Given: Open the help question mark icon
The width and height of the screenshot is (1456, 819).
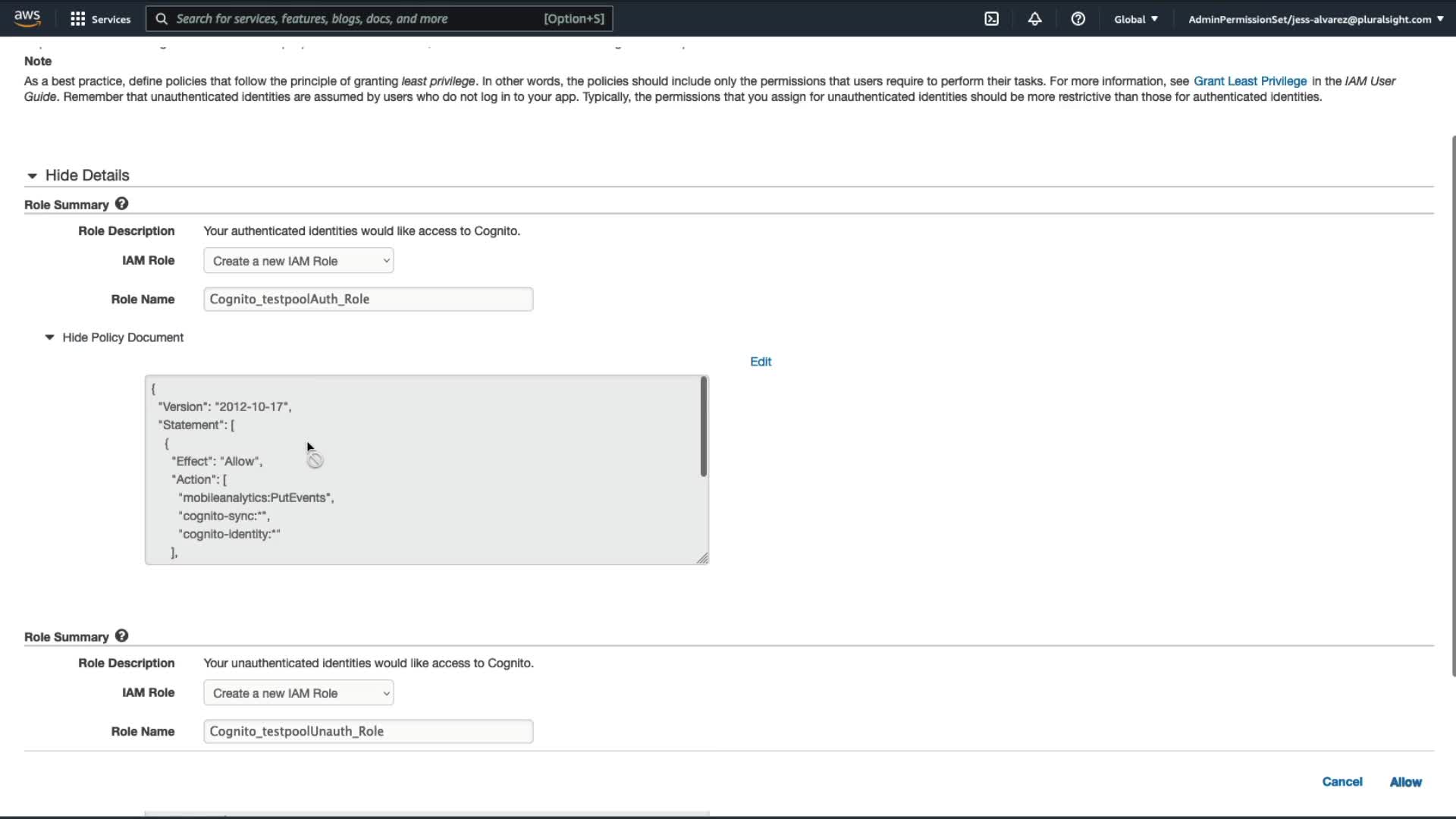Looking at the screenshot, I should pos(1078,19).
